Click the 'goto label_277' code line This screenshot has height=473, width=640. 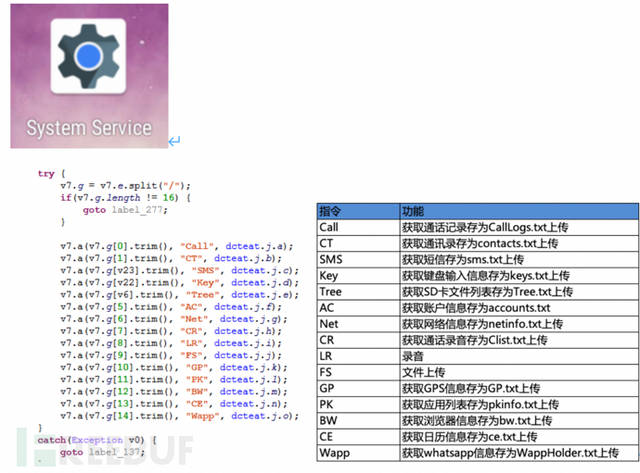(x=125, y=210)
